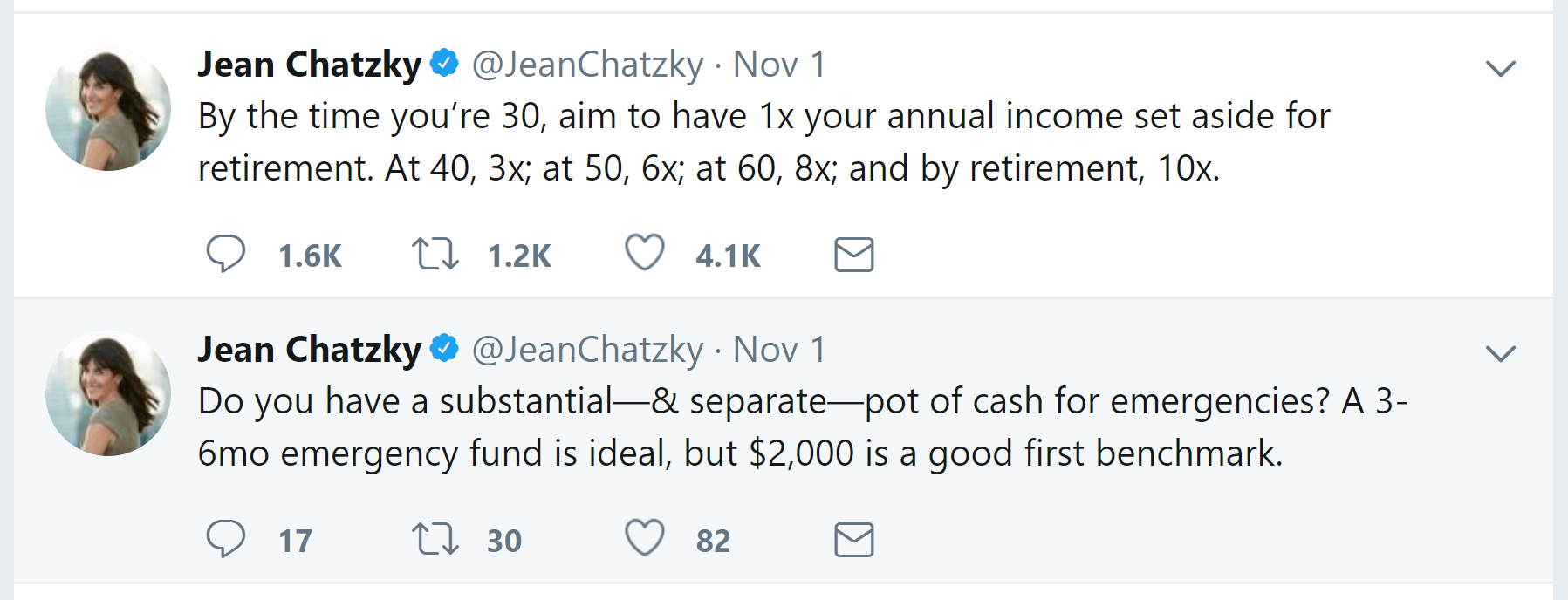
Task: Open more options chevron on first tweet
Action: [x=1501, y=68]
